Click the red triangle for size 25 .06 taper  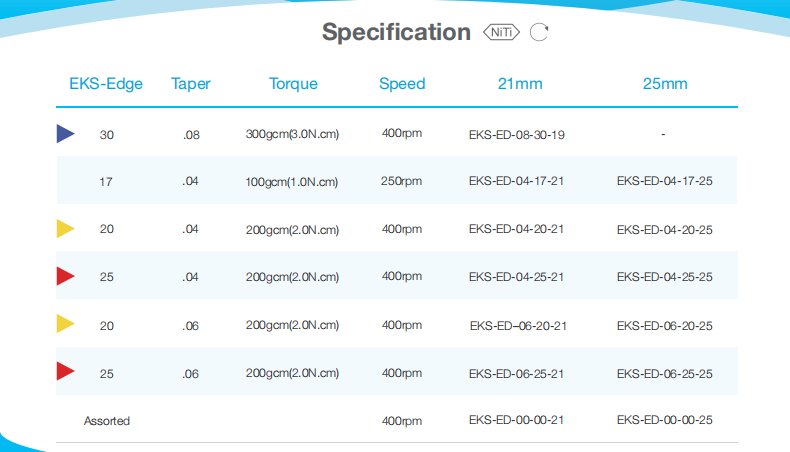pyautogui.click(x=65, y=372)
